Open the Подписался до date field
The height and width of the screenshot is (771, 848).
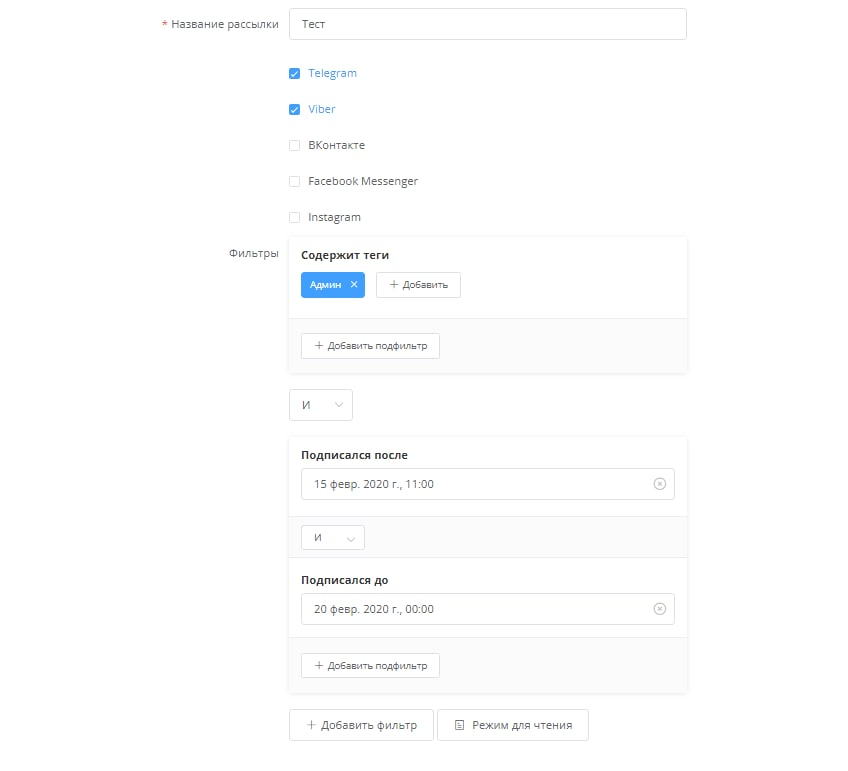475,609
